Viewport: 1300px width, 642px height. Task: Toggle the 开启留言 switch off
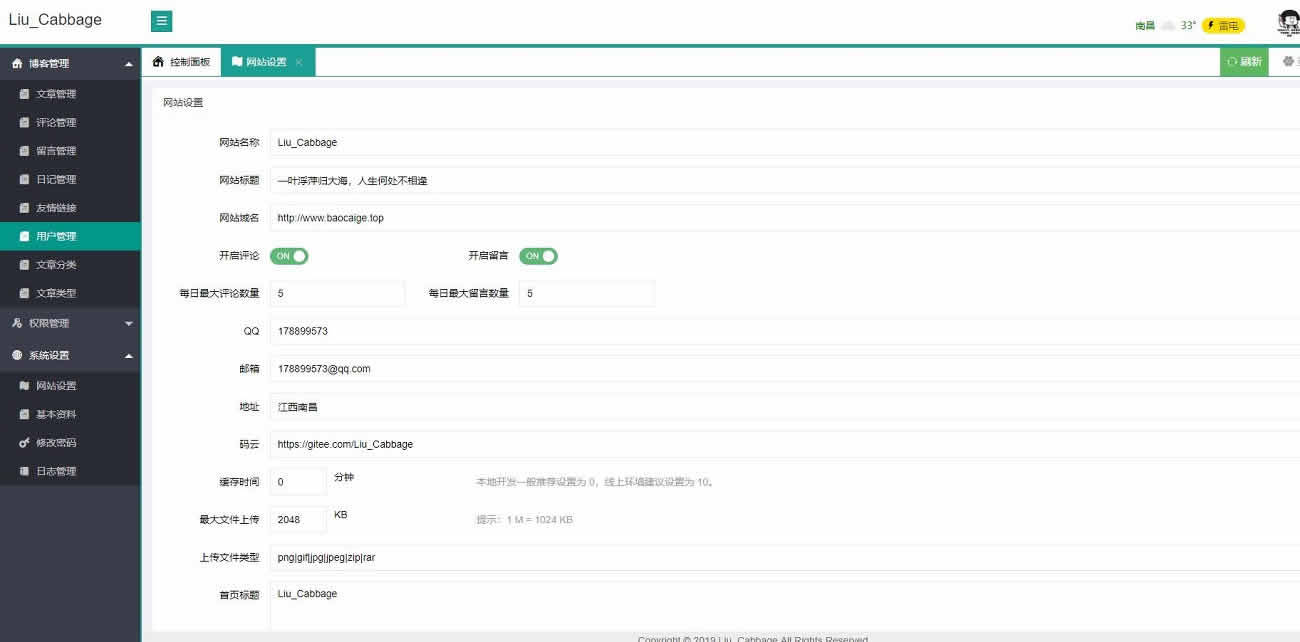pyautogui.click(x=538, y=256)
